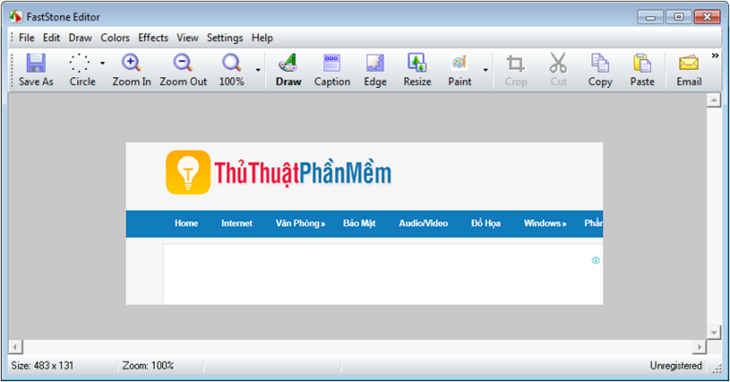
Task: Close the FastStone Editor window
Action: 707,17
